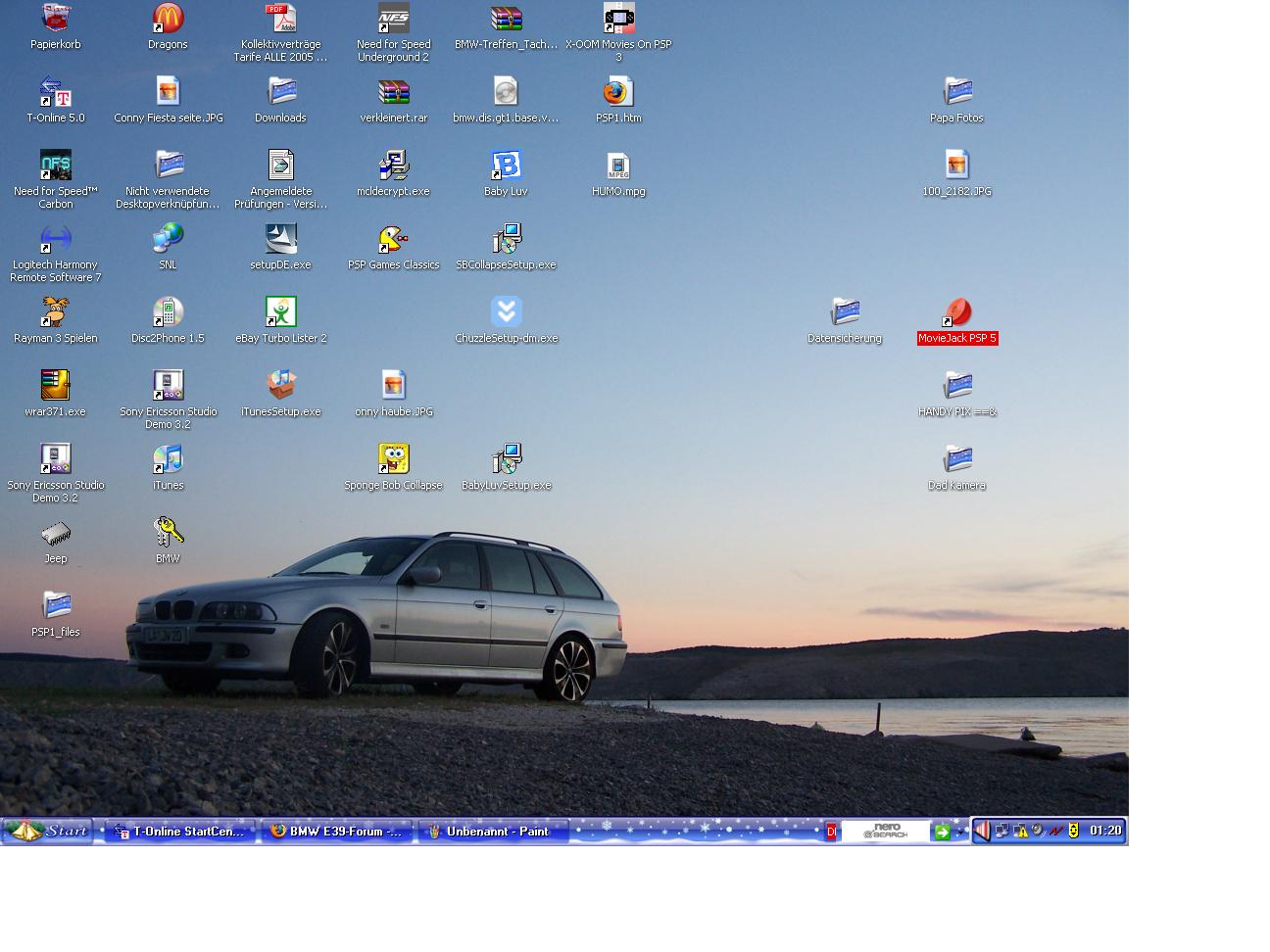Click the Nero Search input field
The height and width of the screenshot is (952, 1270).
tap(885, 832)
